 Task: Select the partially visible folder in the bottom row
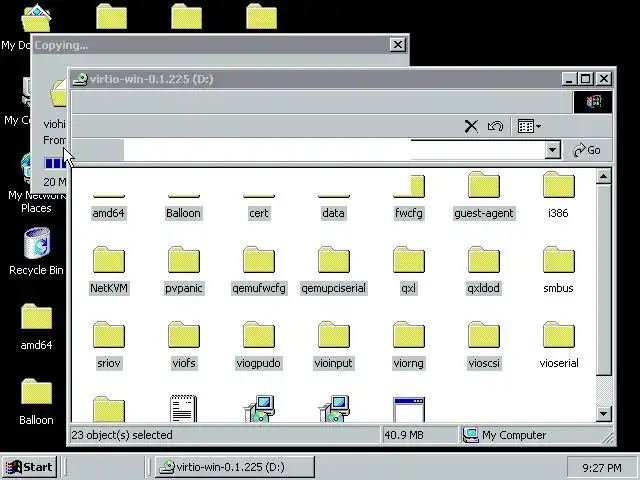pos(109,410)
